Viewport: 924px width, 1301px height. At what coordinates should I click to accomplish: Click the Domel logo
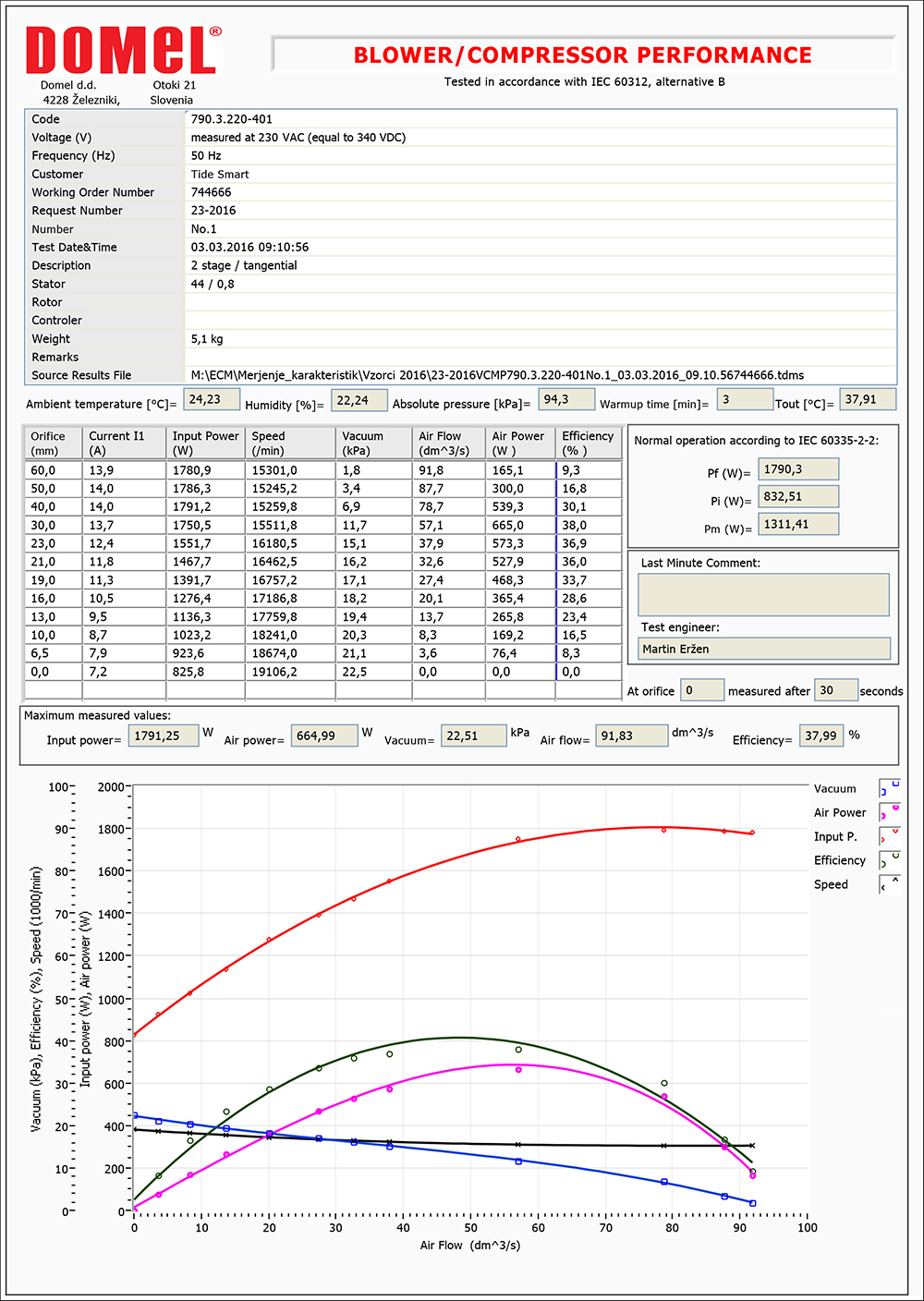tap(124, 51)
